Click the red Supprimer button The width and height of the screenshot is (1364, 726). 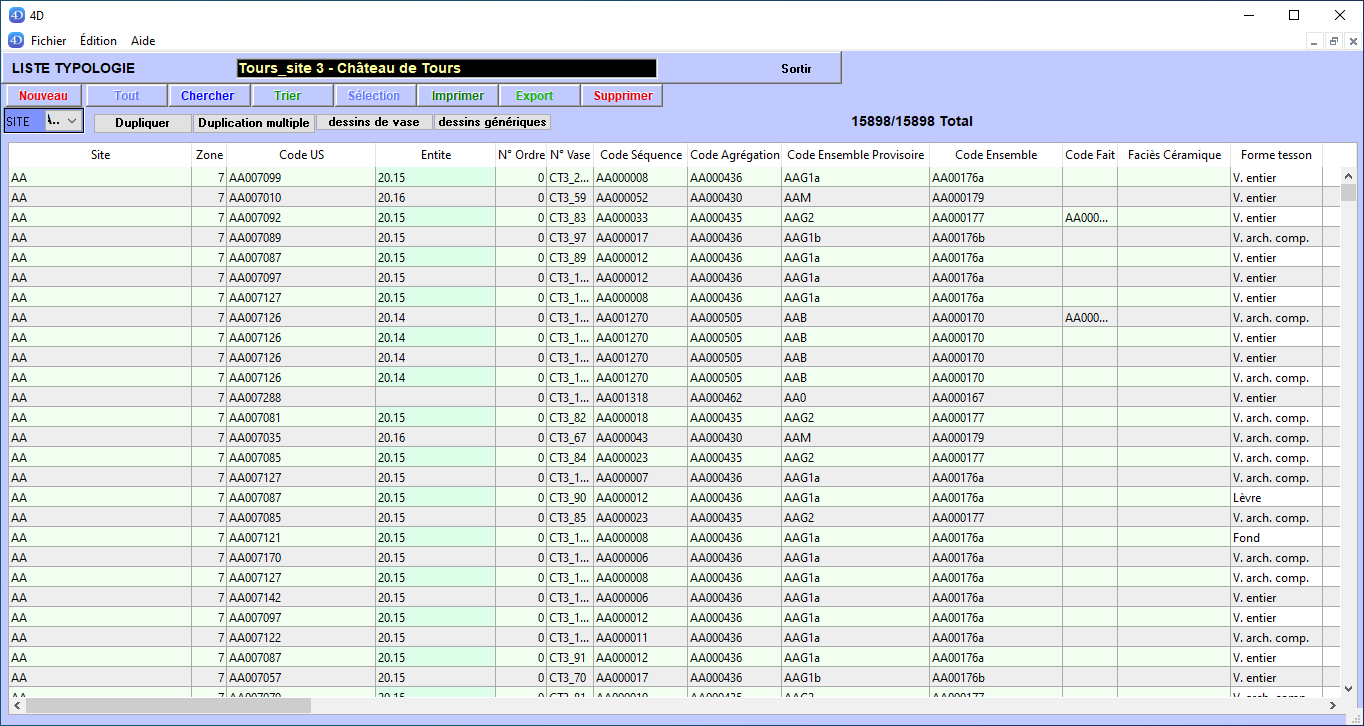tap(622, 96)
